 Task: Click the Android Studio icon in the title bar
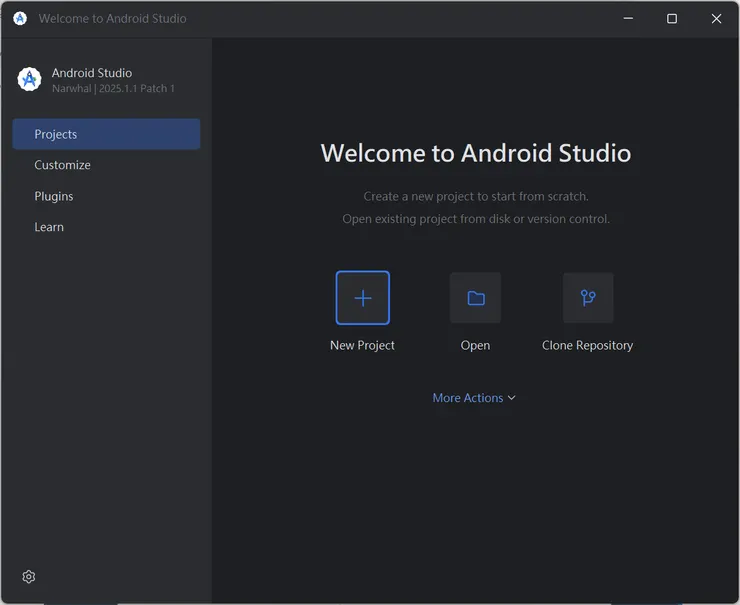[x=20, y=18]
